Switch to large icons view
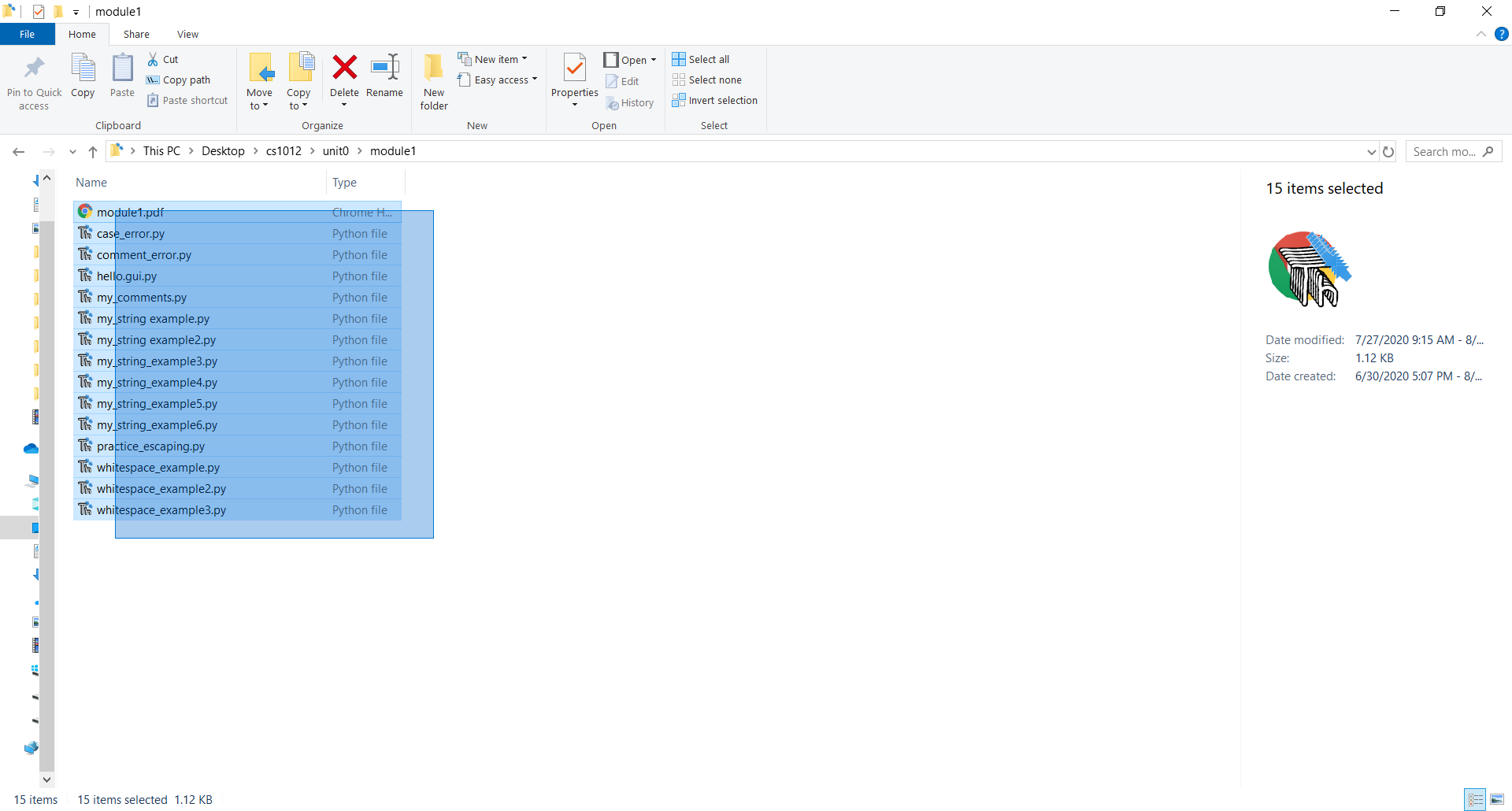Image resolution: width=1512 pixels, height=811 pixels. (1497, 799)
